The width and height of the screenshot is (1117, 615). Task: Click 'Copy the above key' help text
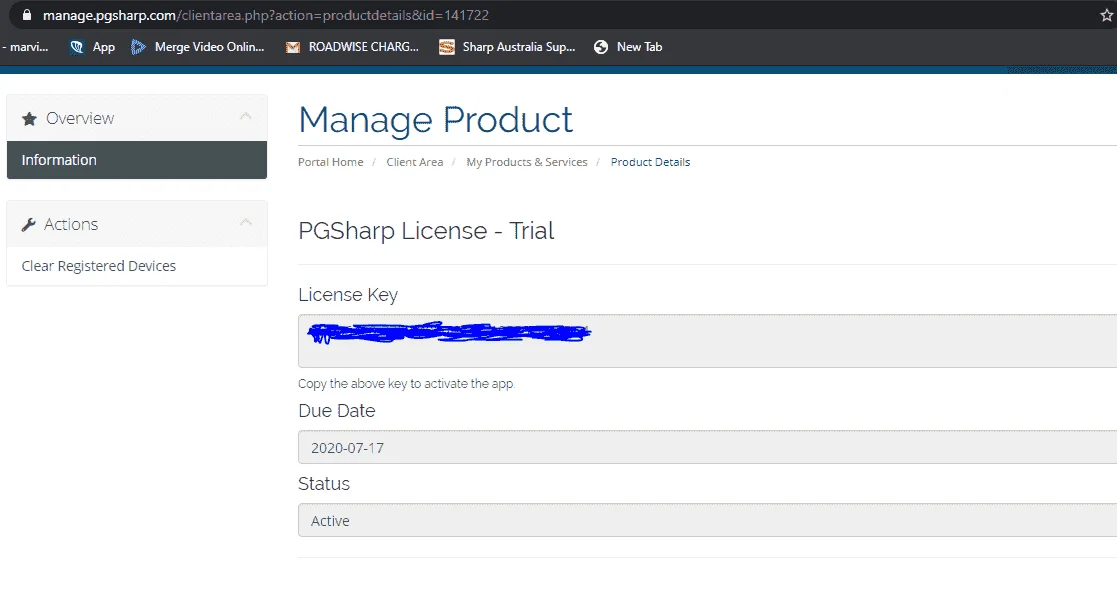(406, 383)
